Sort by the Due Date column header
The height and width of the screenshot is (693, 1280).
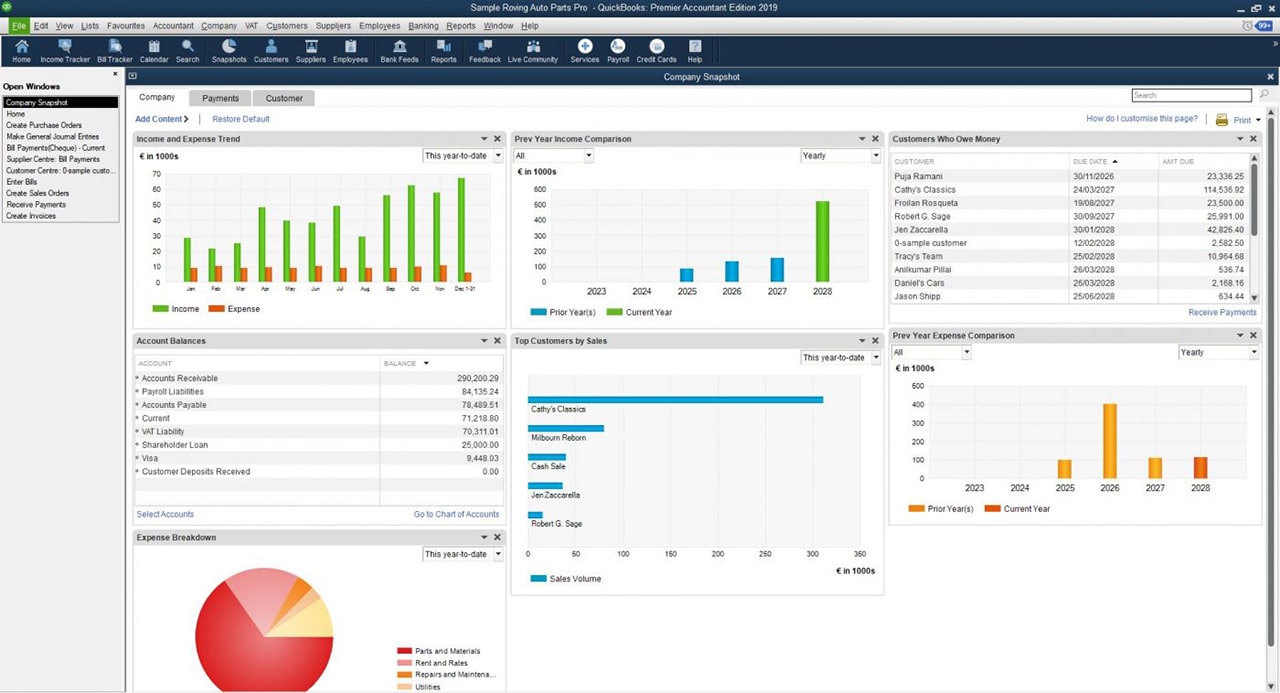click(x=1097, y=161)
